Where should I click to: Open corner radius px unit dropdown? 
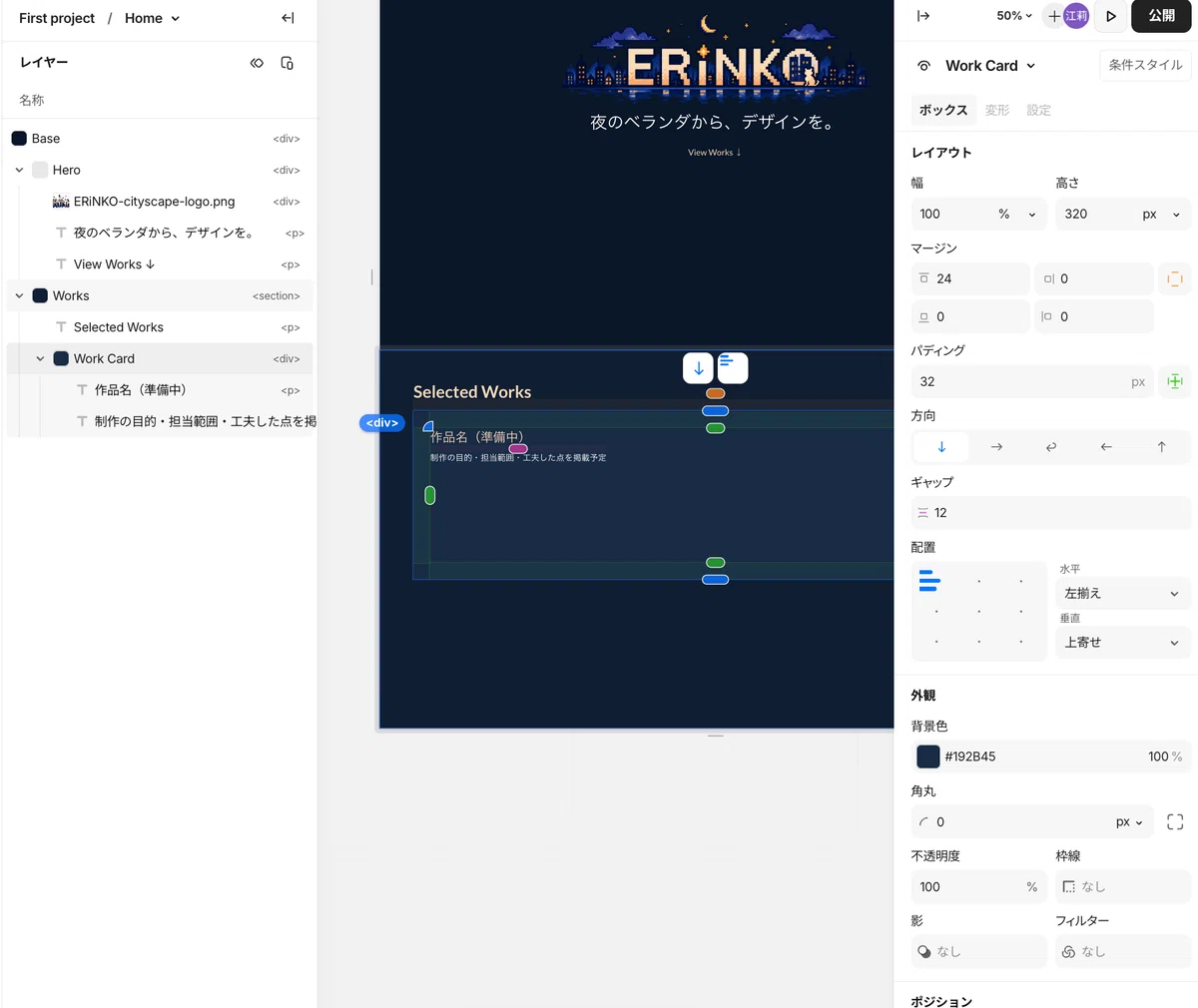1129,821
